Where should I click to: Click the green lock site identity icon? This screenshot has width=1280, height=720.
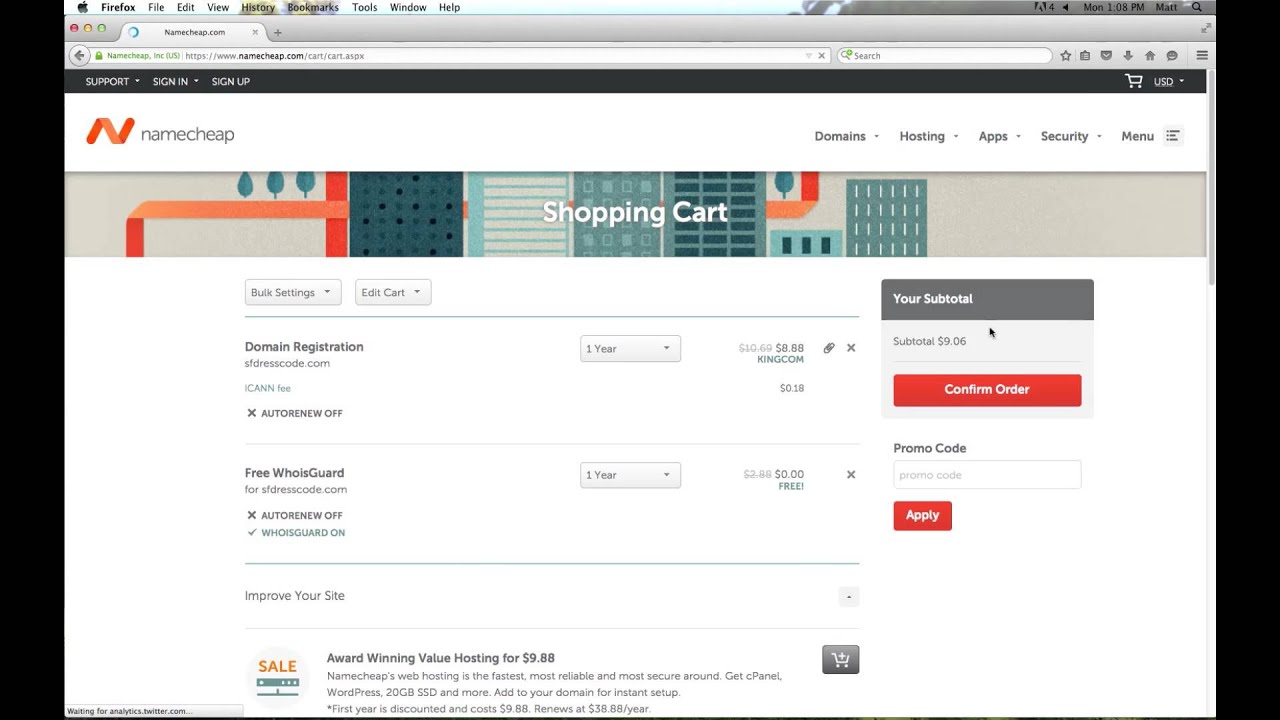tap(99, 56)
